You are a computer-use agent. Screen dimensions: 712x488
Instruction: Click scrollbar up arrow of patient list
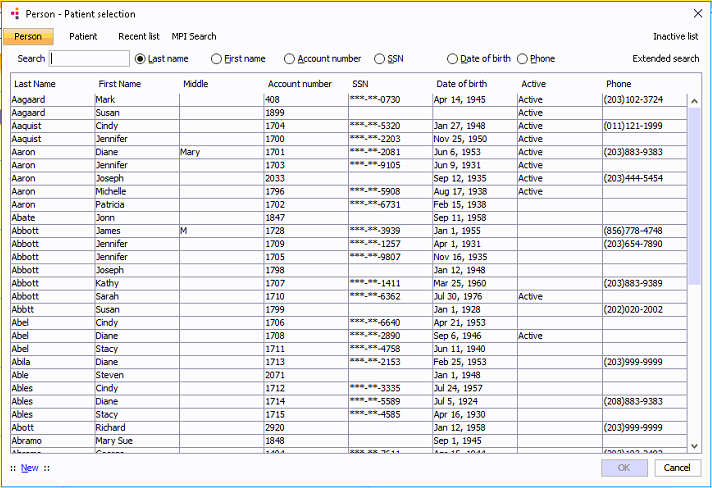tap(694, 101)
